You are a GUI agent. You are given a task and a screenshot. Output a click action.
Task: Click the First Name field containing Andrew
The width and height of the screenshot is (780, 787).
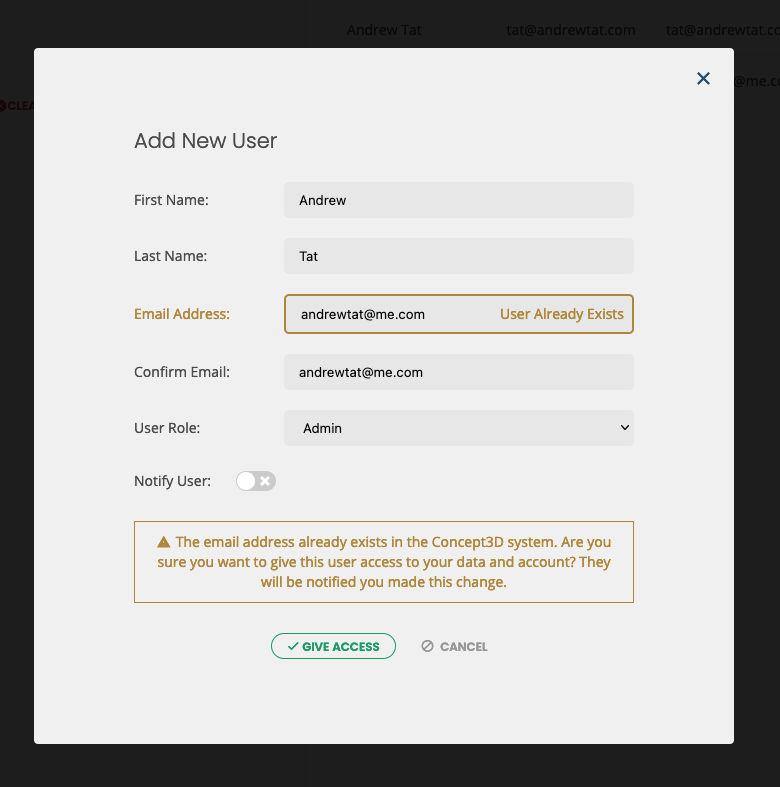(x=459, y=200)
